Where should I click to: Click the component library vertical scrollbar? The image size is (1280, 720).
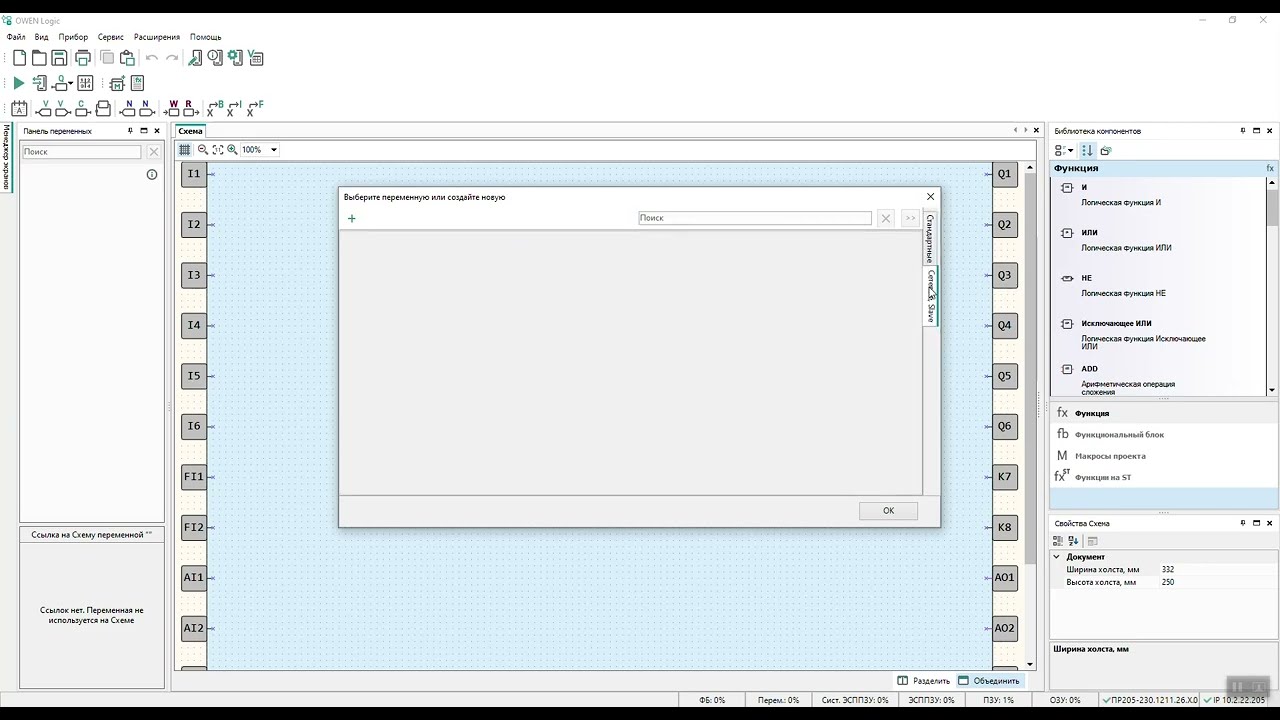point(1272,286)
